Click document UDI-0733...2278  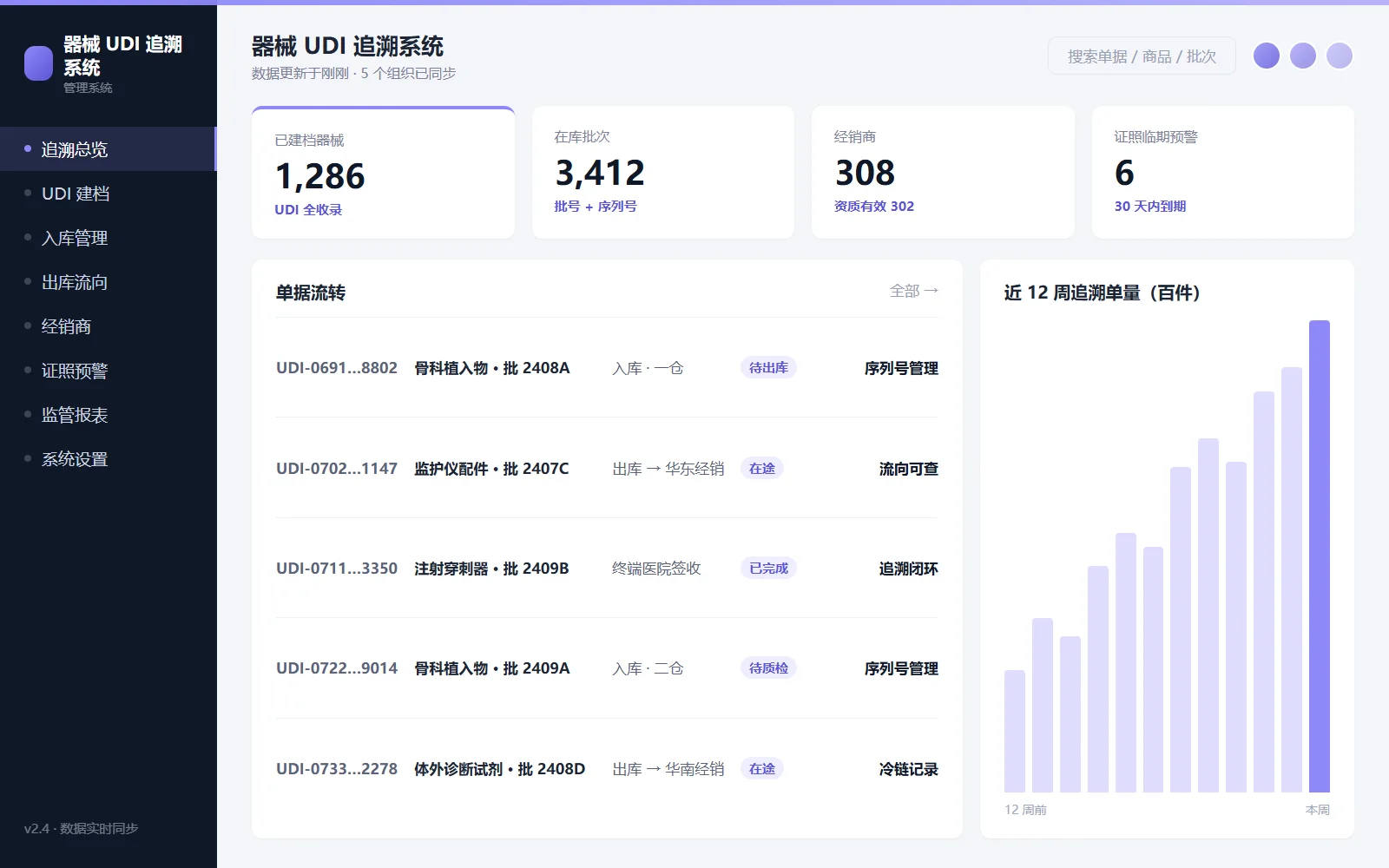(x=337, y=769)
